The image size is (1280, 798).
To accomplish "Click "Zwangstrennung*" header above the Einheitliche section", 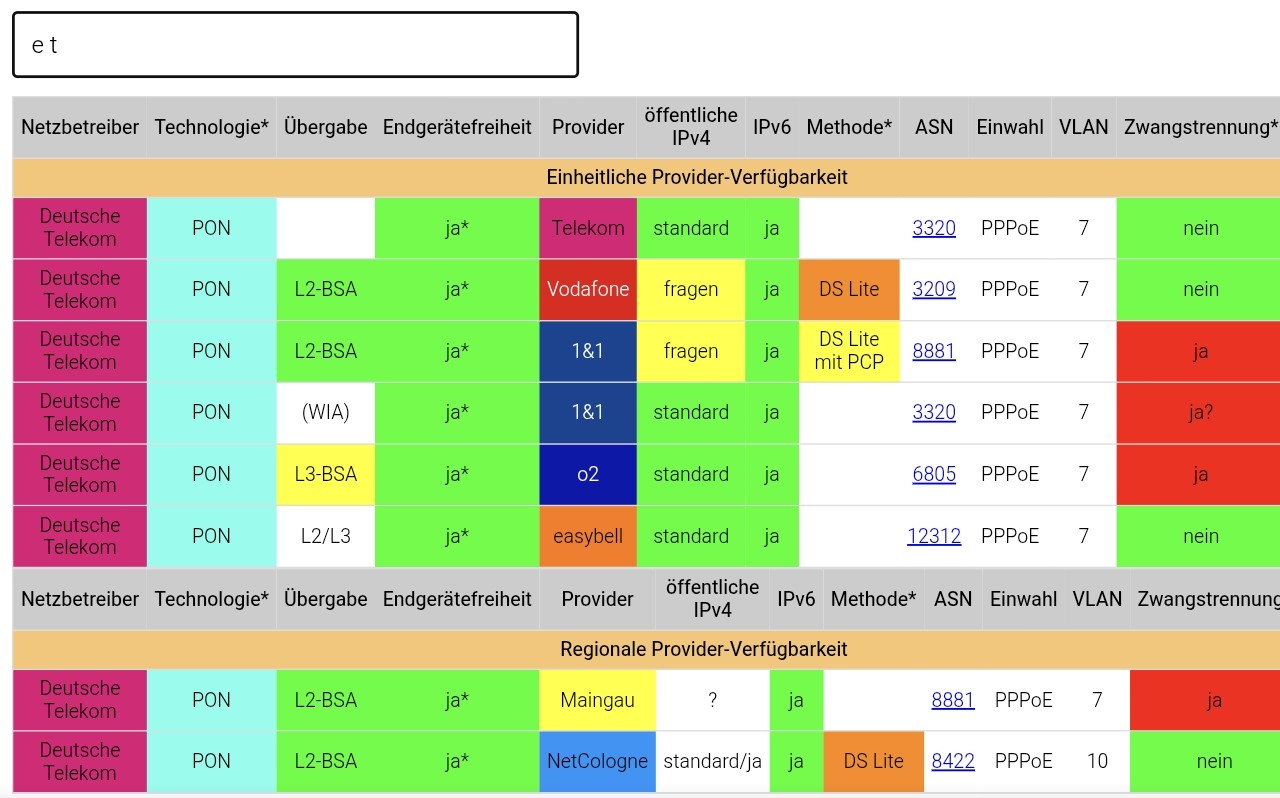I will (1200, 127).
